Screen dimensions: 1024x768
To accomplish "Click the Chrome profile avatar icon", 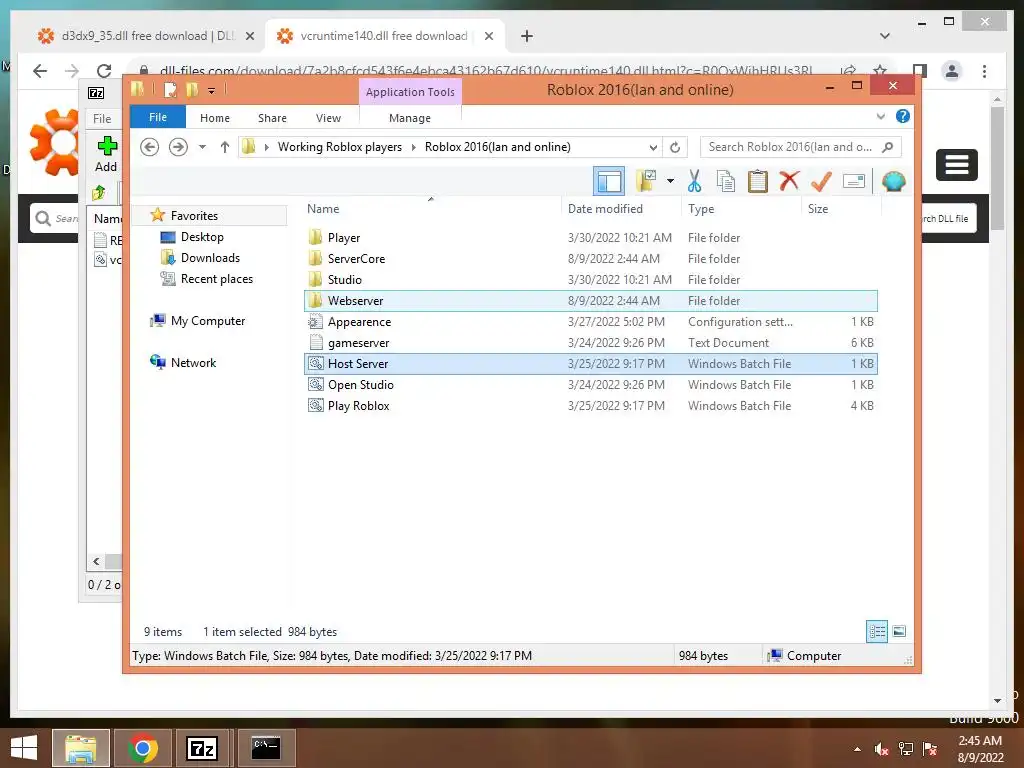I will [952, 71].
